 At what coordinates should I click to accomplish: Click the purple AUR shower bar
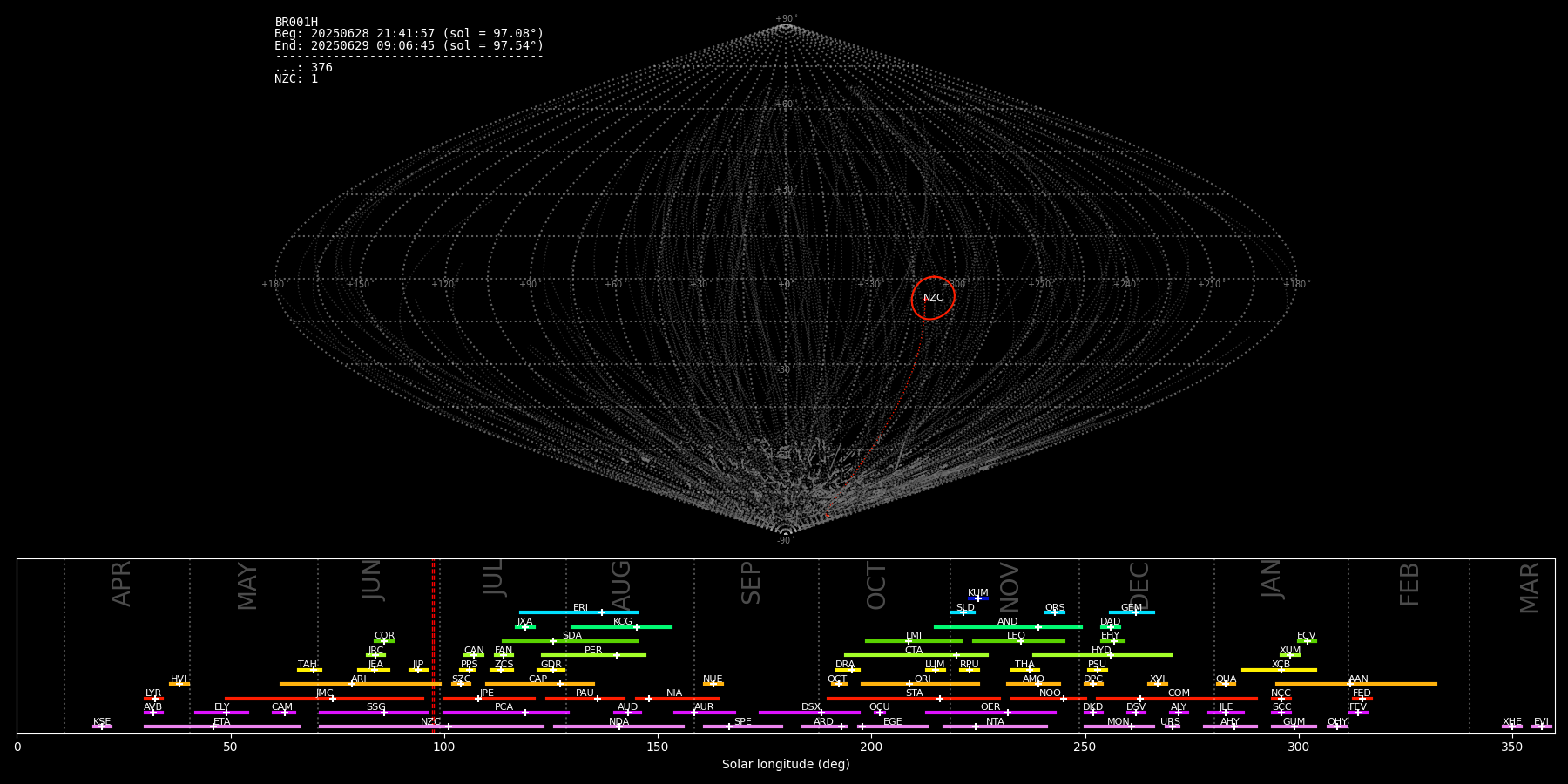[704, 713]
